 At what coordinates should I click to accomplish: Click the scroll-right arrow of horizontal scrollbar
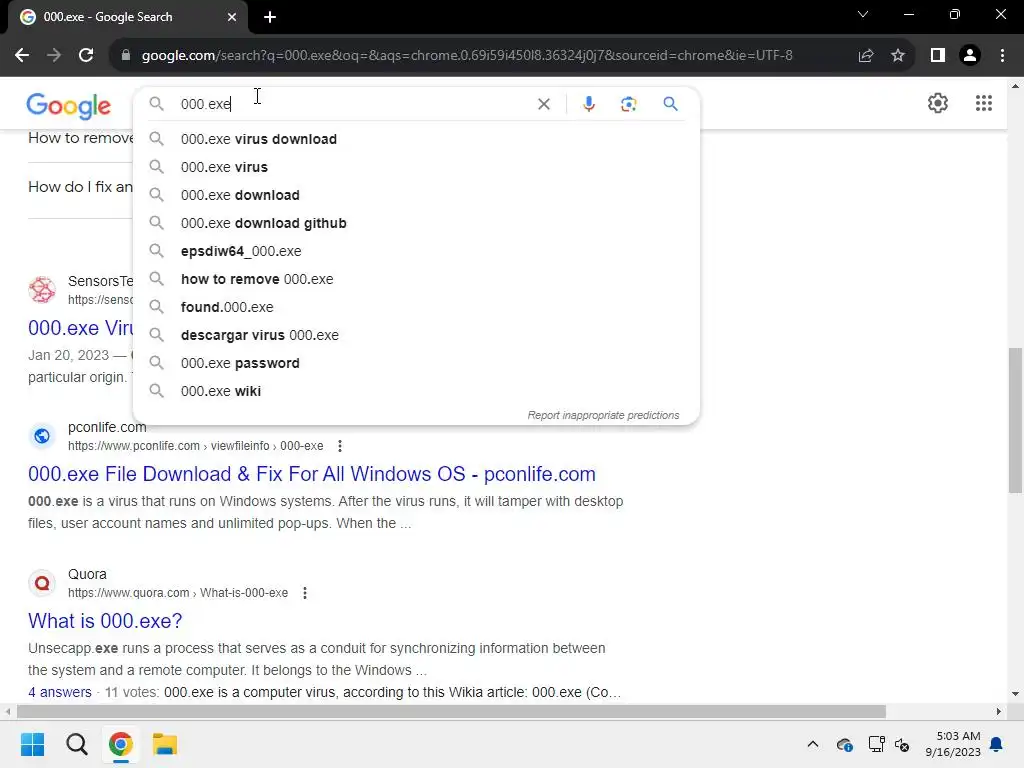[999, 711]
